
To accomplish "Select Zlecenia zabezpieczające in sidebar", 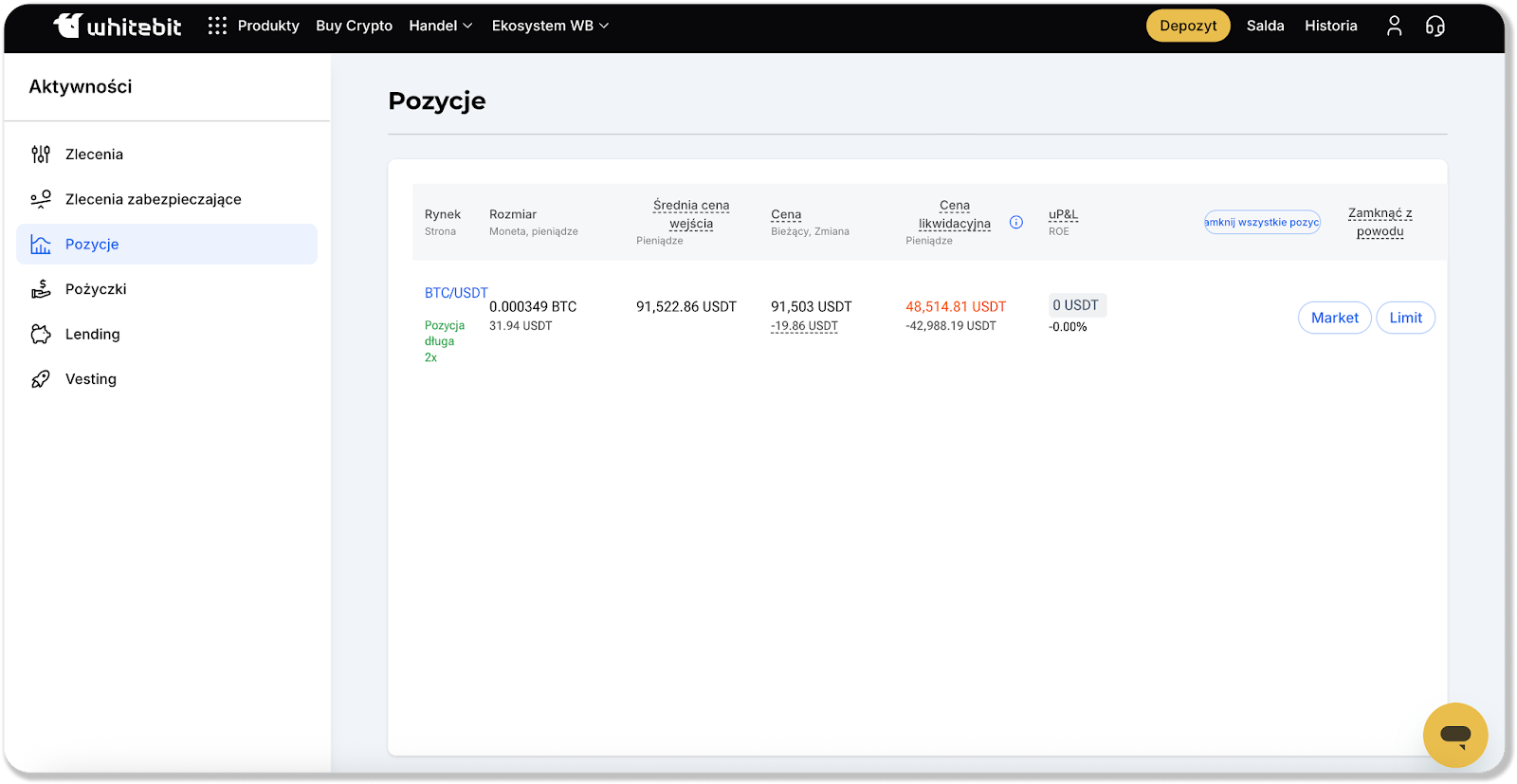I will pos(153,199).
